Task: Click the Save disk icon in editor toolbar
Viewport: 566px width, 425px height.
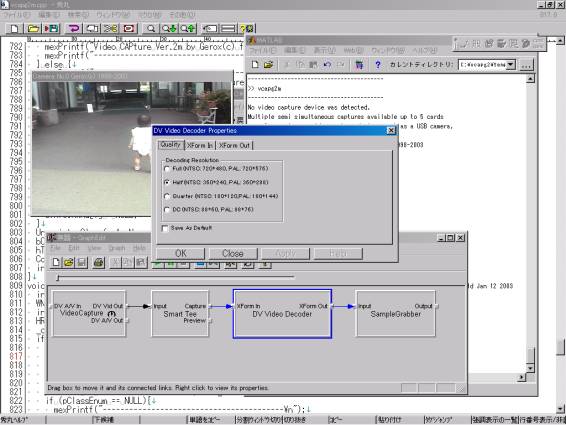Action: (x=52, y=28)
